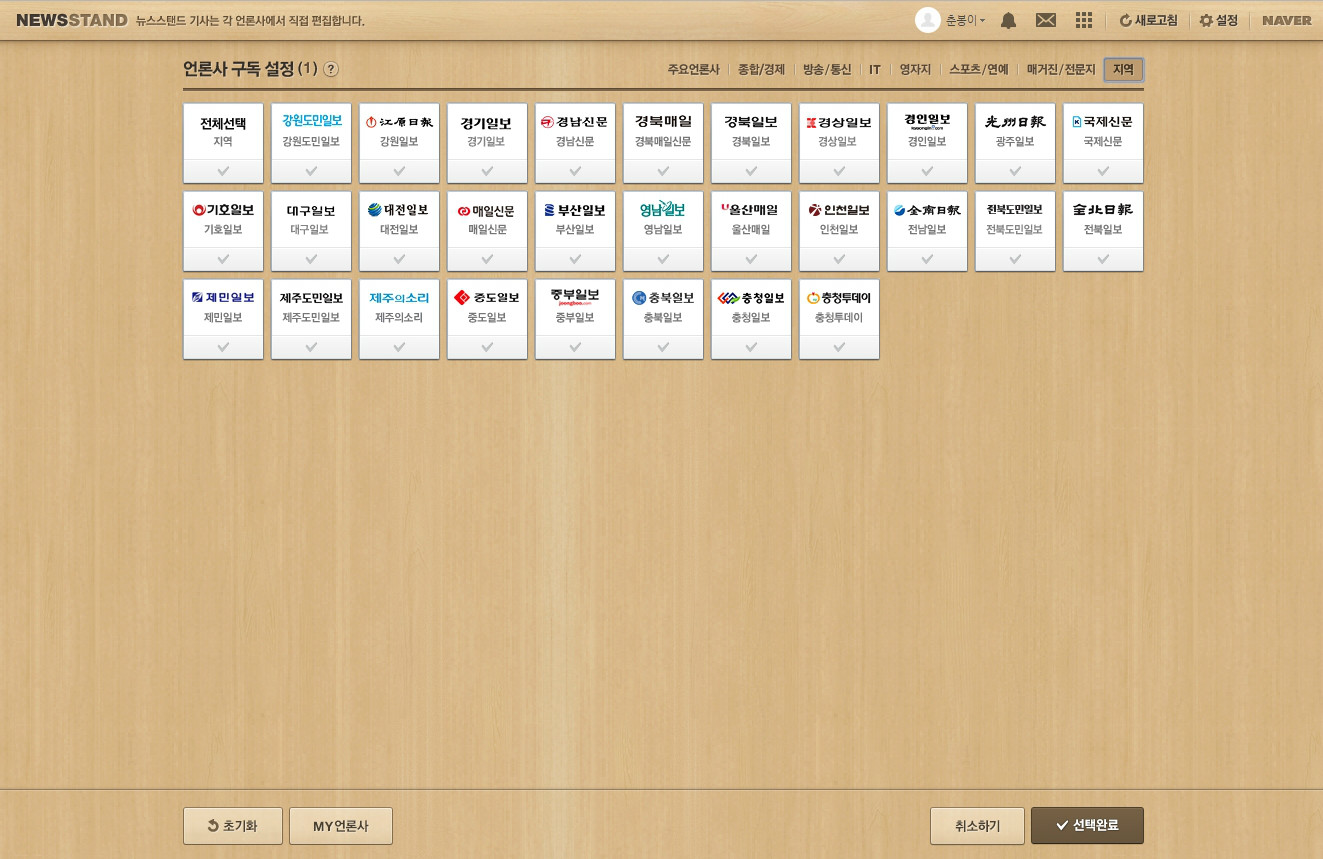Select the 대구일보 logo
Screen dimensions: 1323x859
click(311, 210)
